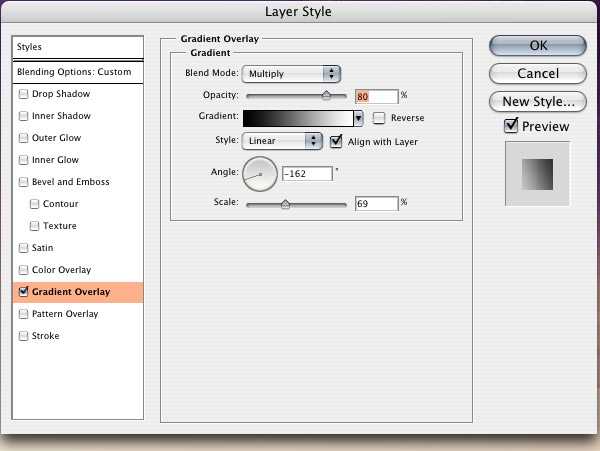
Task: Enable the Reverse gradient checkbox
Action: tap(379, 118)
